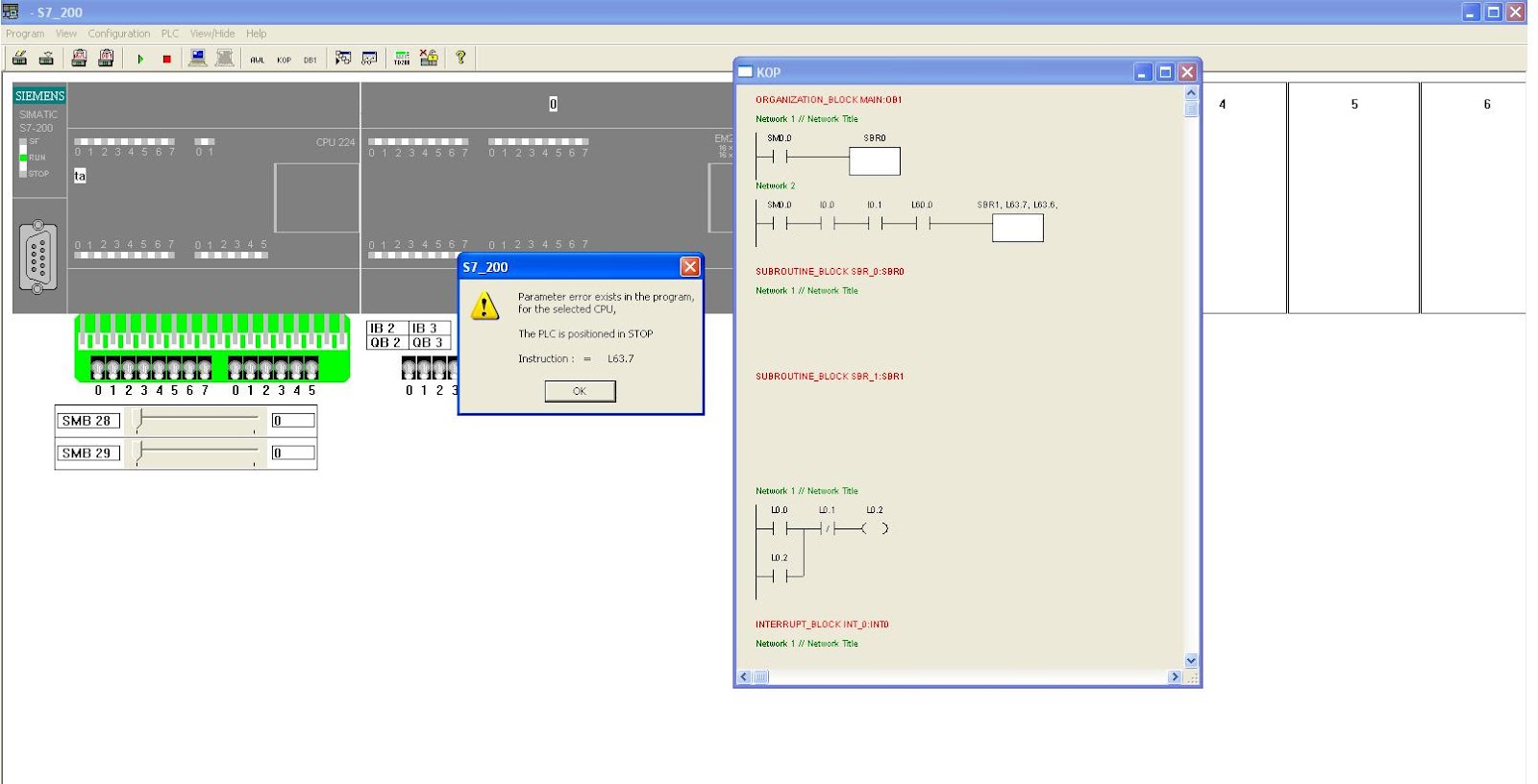The width and height of the screenshot is (1538, 784).
Task: Click the IB 3 cell
Action: [430, 328]
